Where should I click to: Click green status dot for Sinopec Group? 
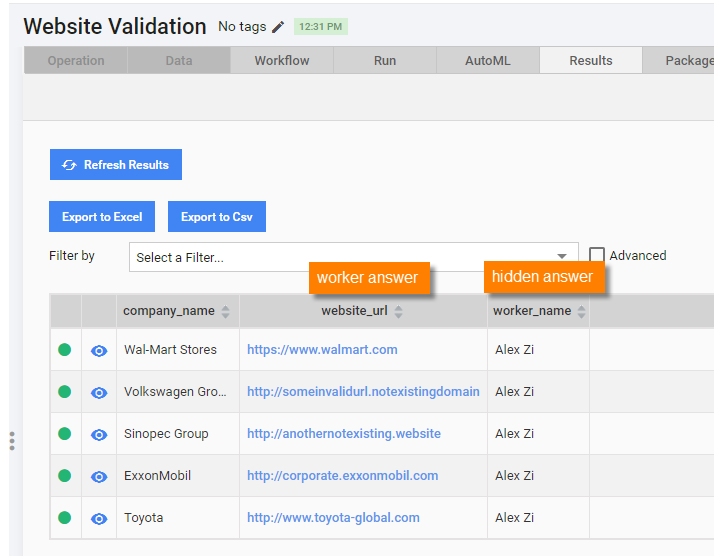(65, 434)
